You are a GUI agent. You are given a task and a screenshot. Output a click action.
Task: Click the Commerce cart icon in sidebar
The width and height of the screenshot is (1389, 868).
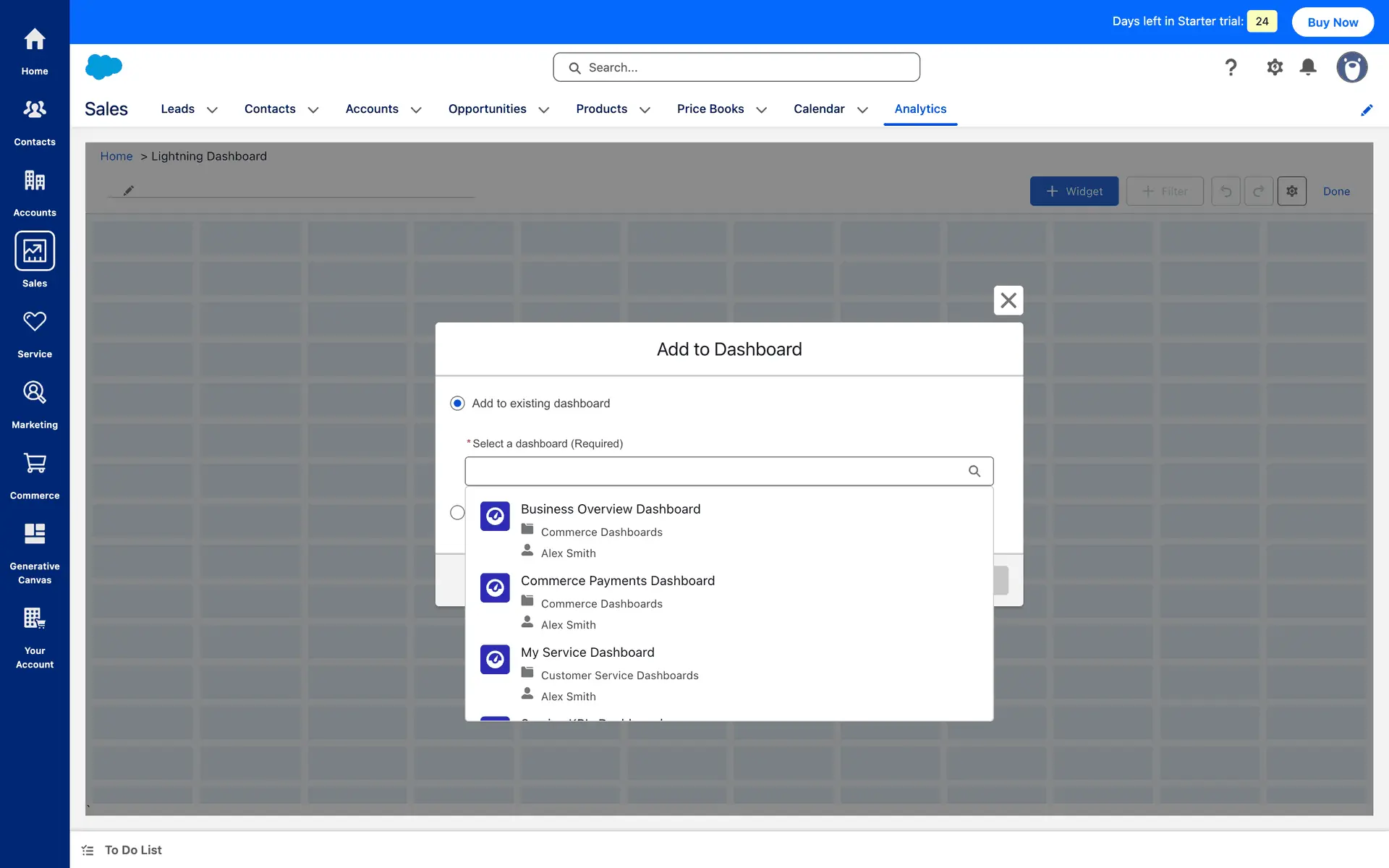click(x=35, y=464)
